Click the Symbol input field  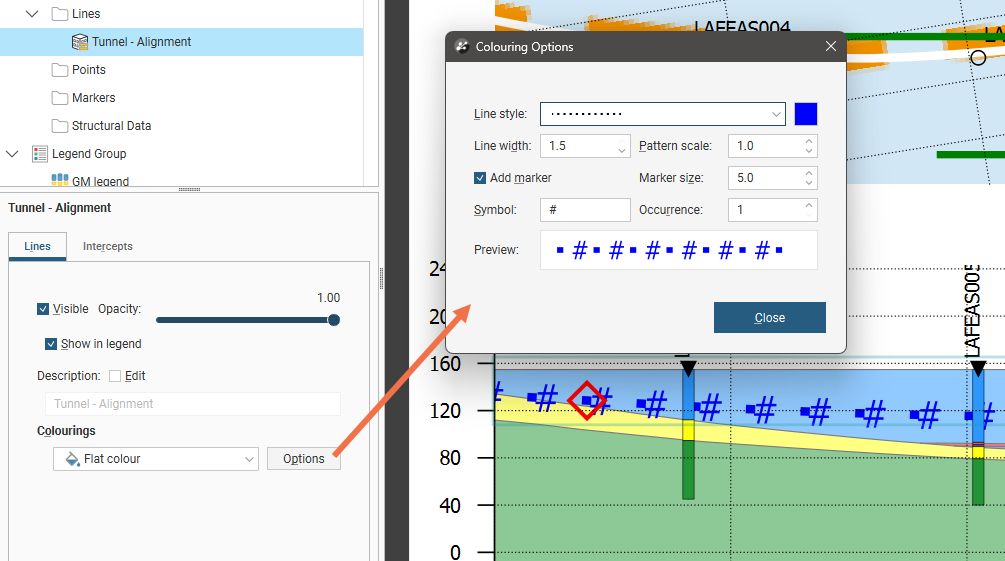[585, 210]
